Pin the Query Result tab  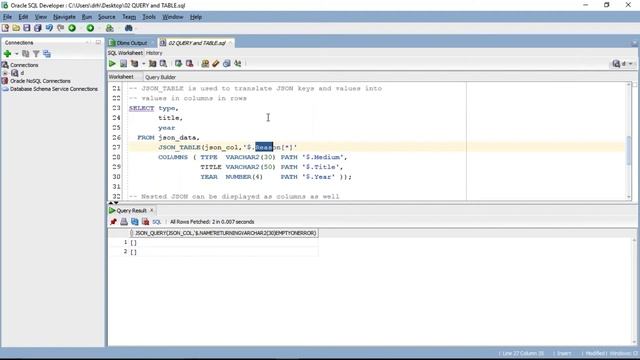(x=113, y=222)
